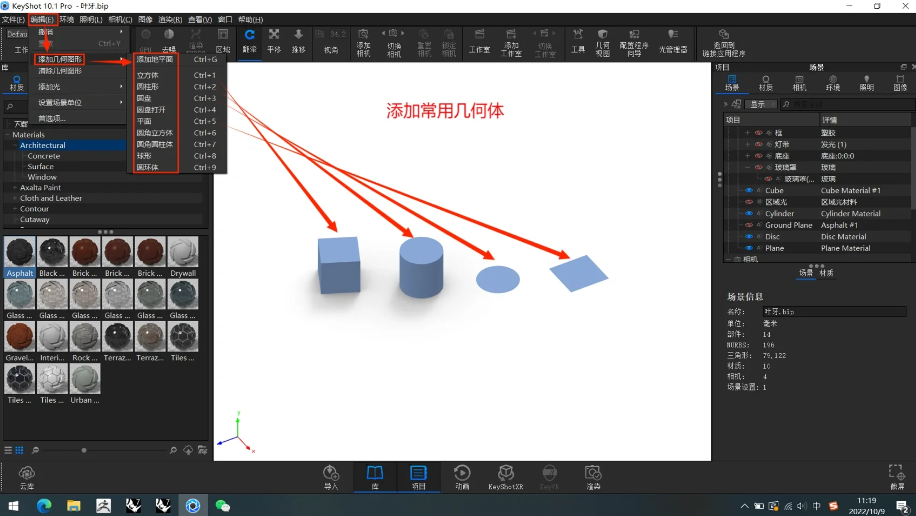Expand the Axalta Paint material folder
The width and height of the screenshot is (916, 516).
14,187
